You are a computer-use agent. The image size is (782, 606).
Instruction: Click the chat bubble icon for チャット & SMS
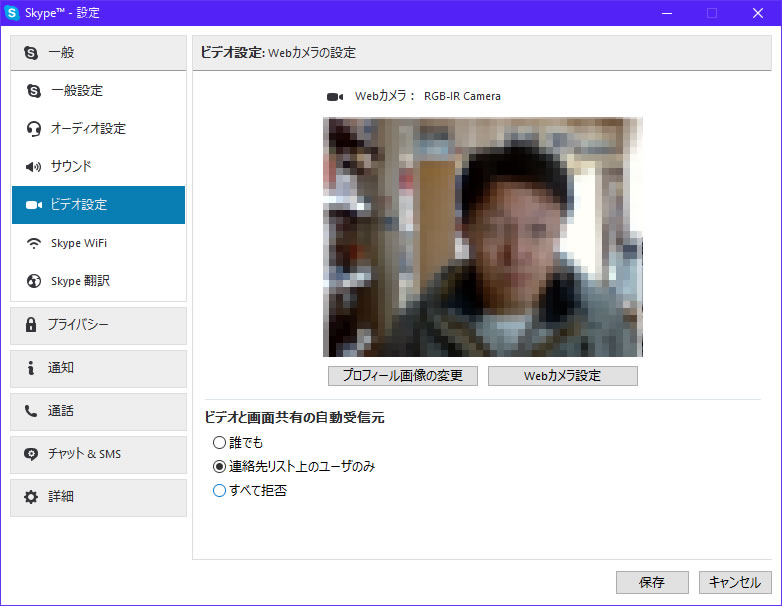(x=31, y=454)
